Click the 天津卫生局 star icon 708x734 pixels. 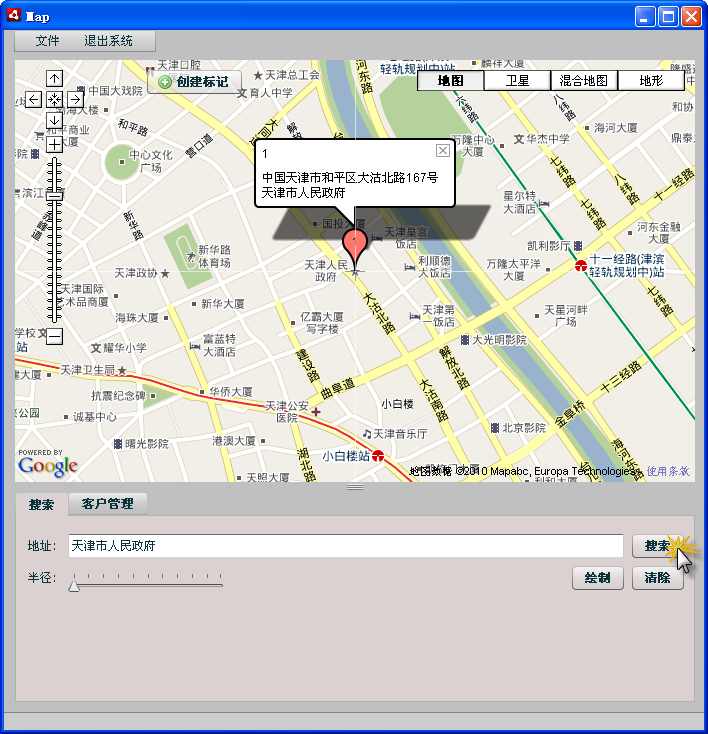click(122, 370)
